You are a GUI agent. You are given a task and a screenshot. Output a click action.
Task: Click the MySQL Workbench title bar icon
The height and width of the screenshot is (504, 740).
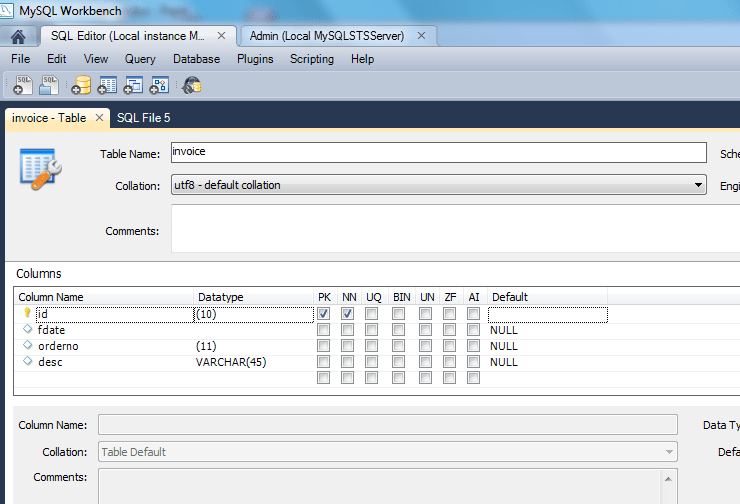(x=6, y=10)
